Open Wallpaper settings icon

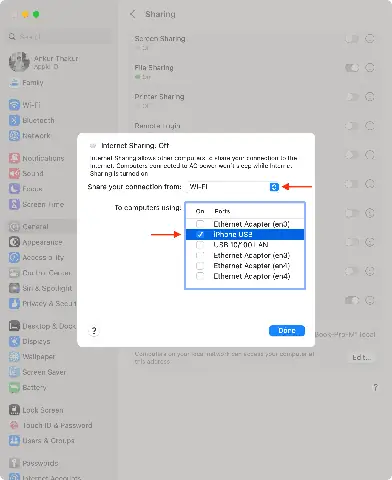coord(14,357)
